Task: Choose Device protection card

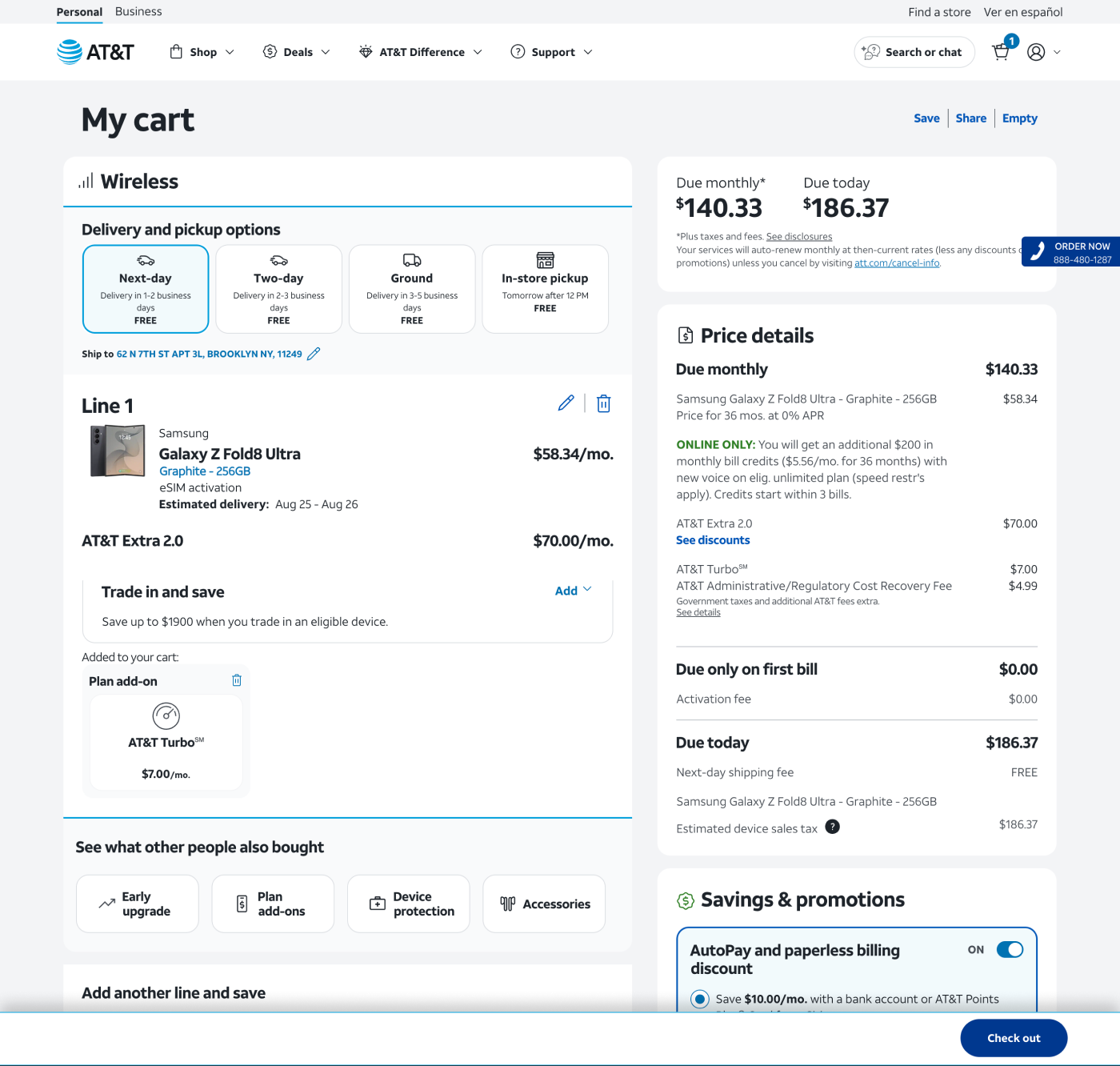Action: 408,904
